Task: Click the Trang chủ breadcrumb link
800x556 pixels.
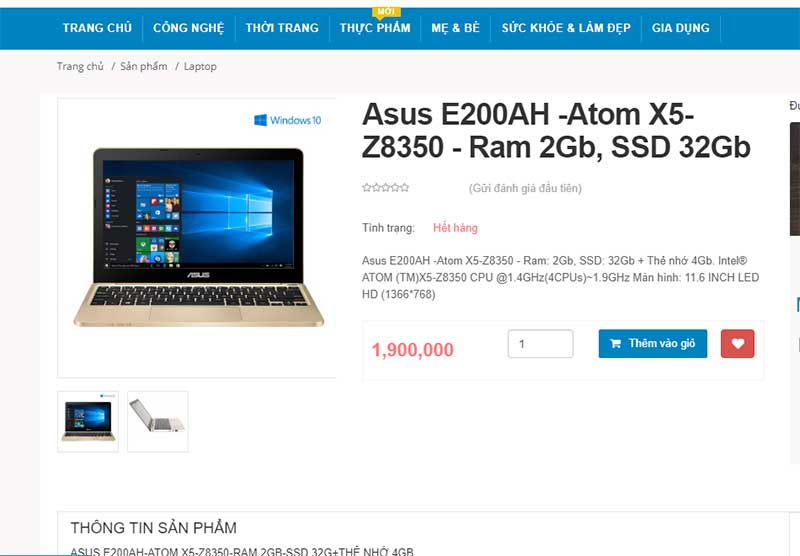Action: [x=80, y=66]
